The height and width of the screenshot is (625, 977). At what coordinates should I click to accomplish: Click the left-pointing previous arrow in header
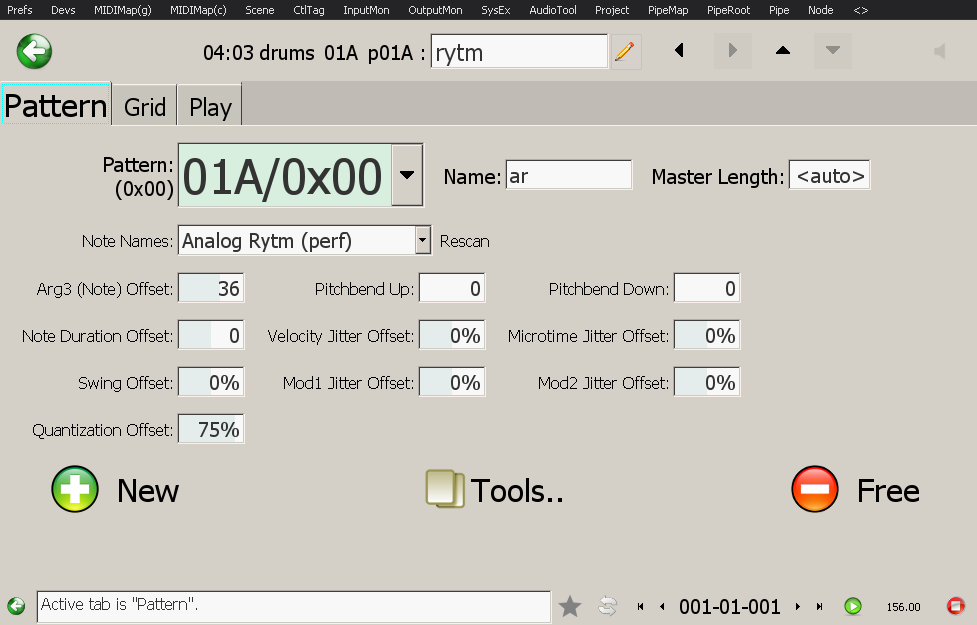pos(680,51)
